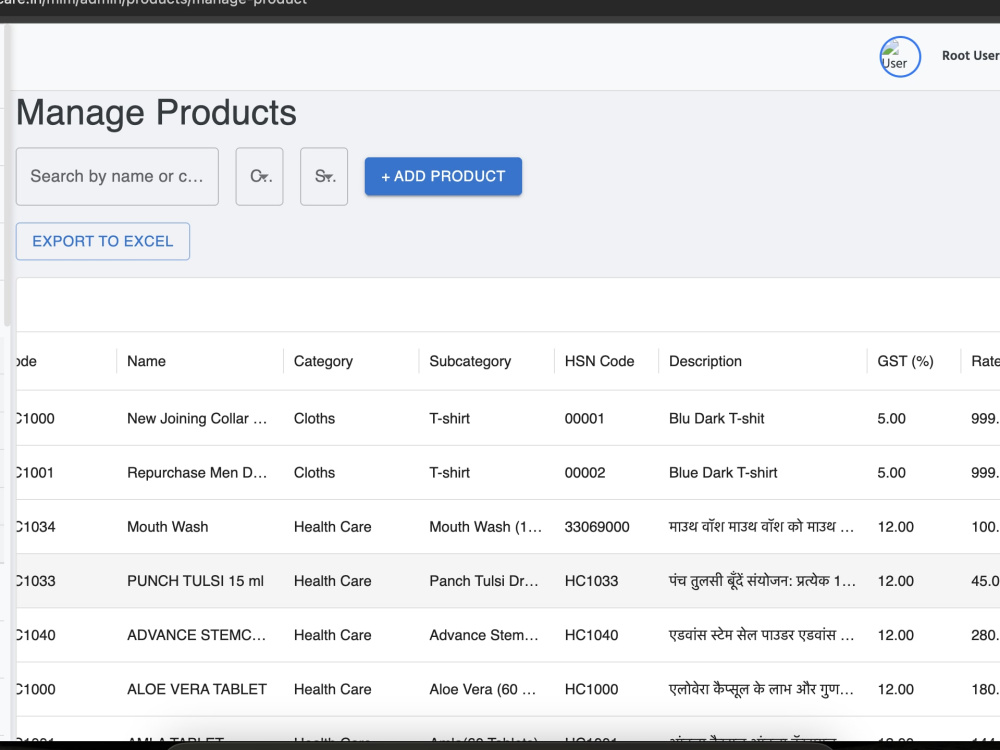The width and height of the screenshot is (1000, 750).
Task: Focus the Search by name or code field
Action: (117, 177)
